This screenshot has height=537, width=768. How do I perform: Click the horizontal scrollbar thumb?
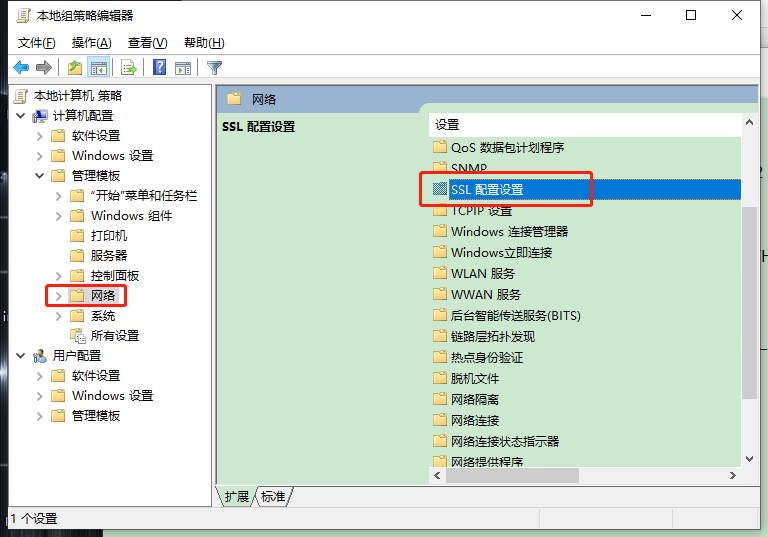click(x=512, y=475)
